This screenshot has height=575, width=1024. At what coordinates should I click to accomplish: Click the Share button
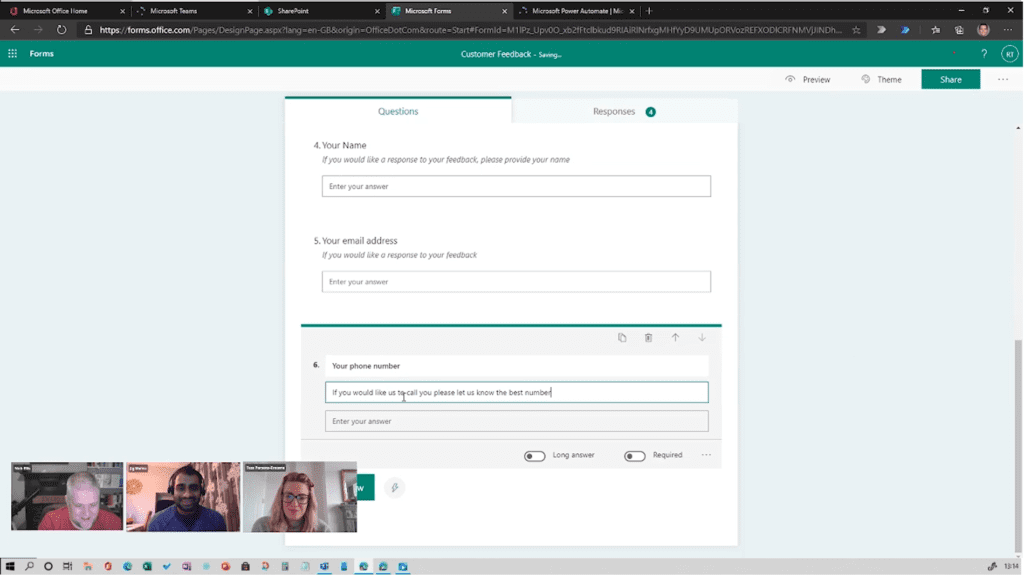click(950, 80)
